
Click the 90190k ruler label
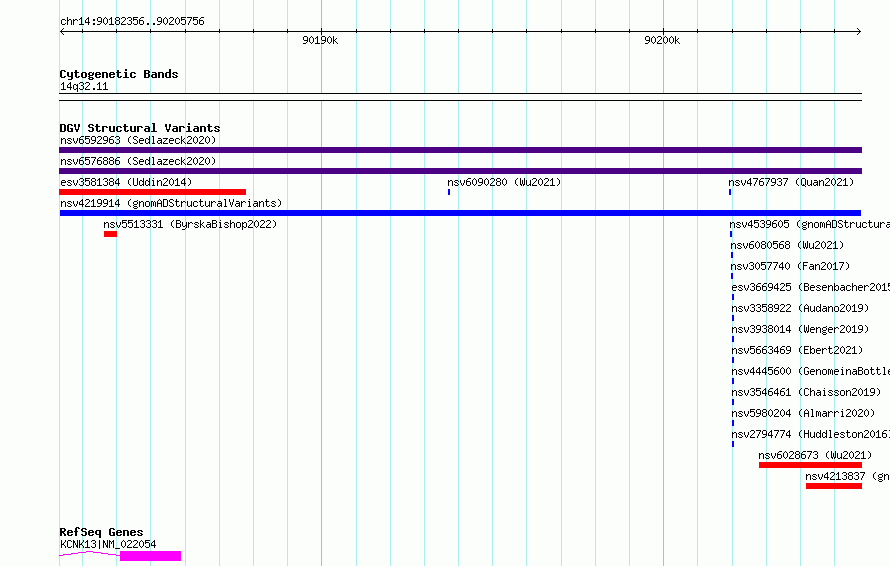320,40
